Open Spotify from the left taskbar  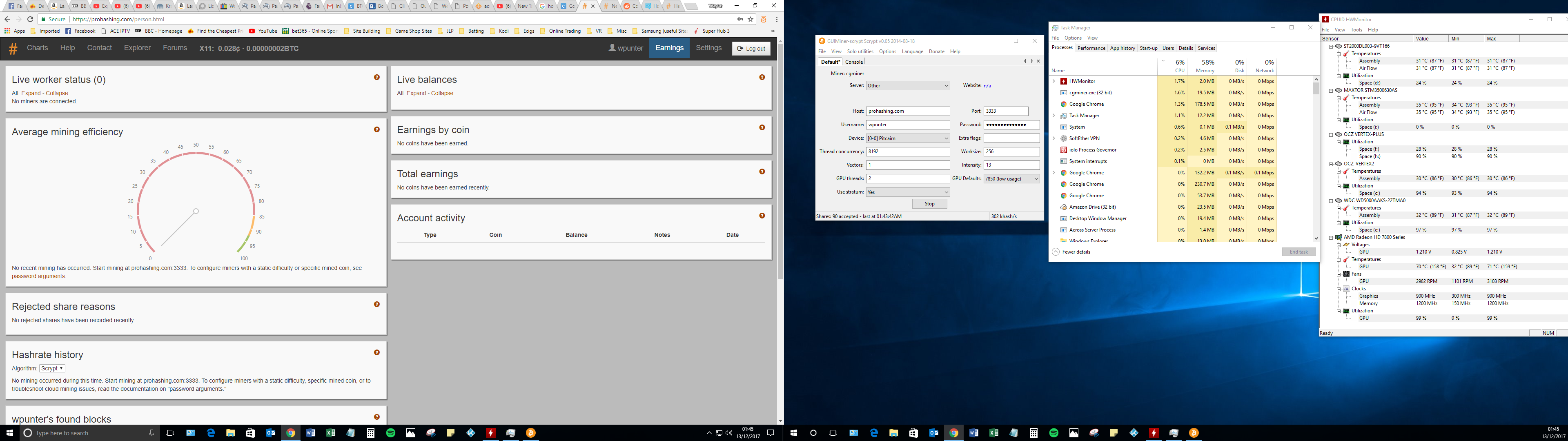click(391, 433)
